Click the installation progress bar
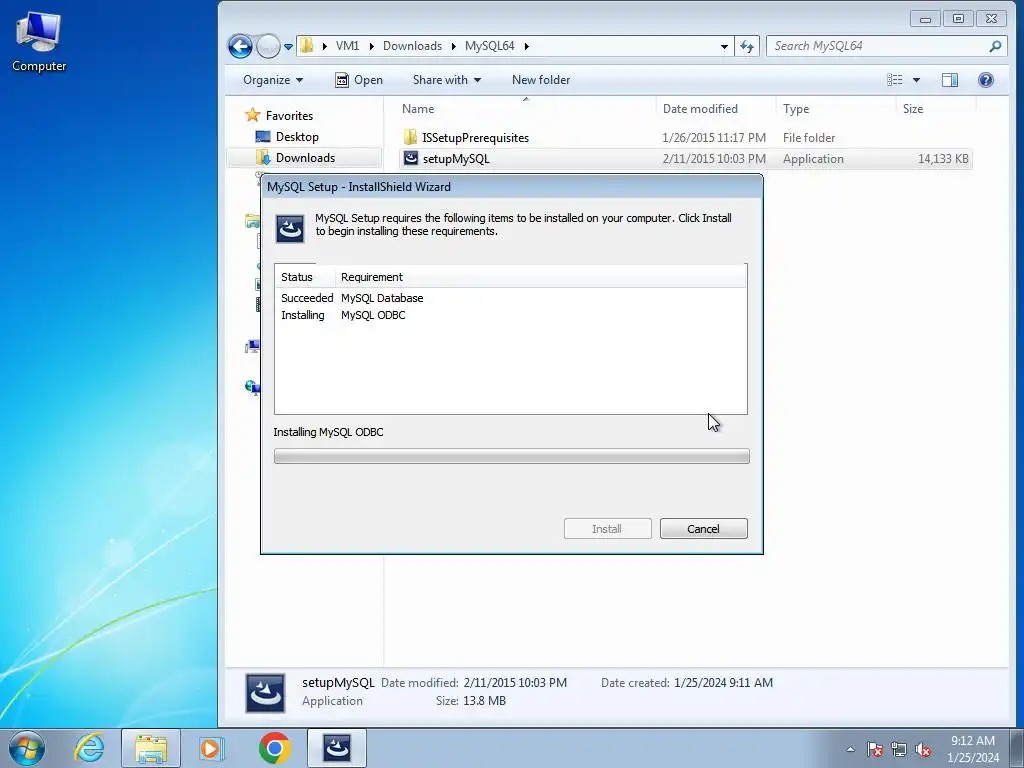Image resolution: width=1024 pixels, height=768 pixels. pyautogui.click(x=511, y=456)
